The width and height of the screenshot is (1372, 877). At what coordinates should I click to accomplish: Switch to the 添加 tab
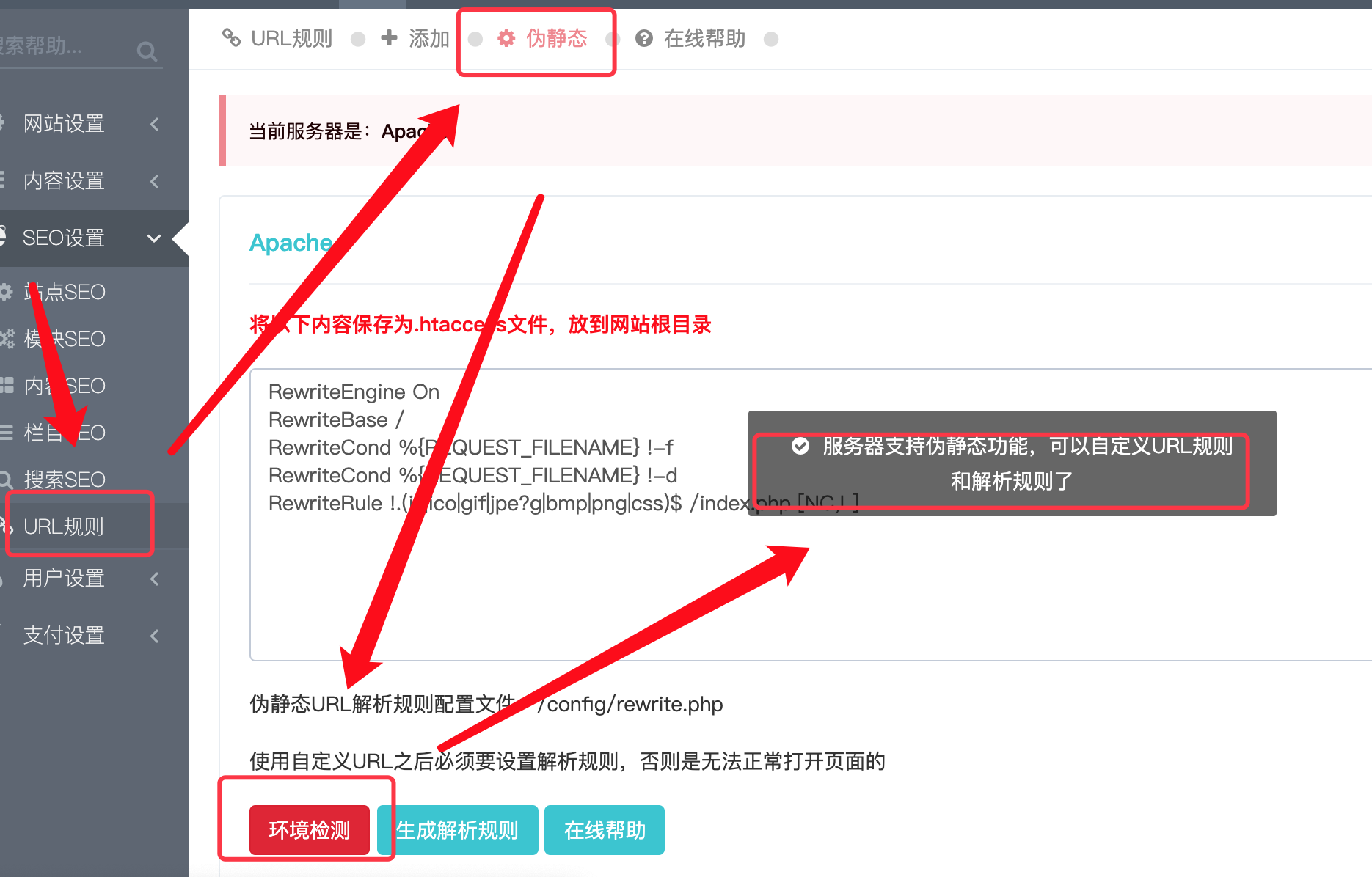[x=415, y=38]
